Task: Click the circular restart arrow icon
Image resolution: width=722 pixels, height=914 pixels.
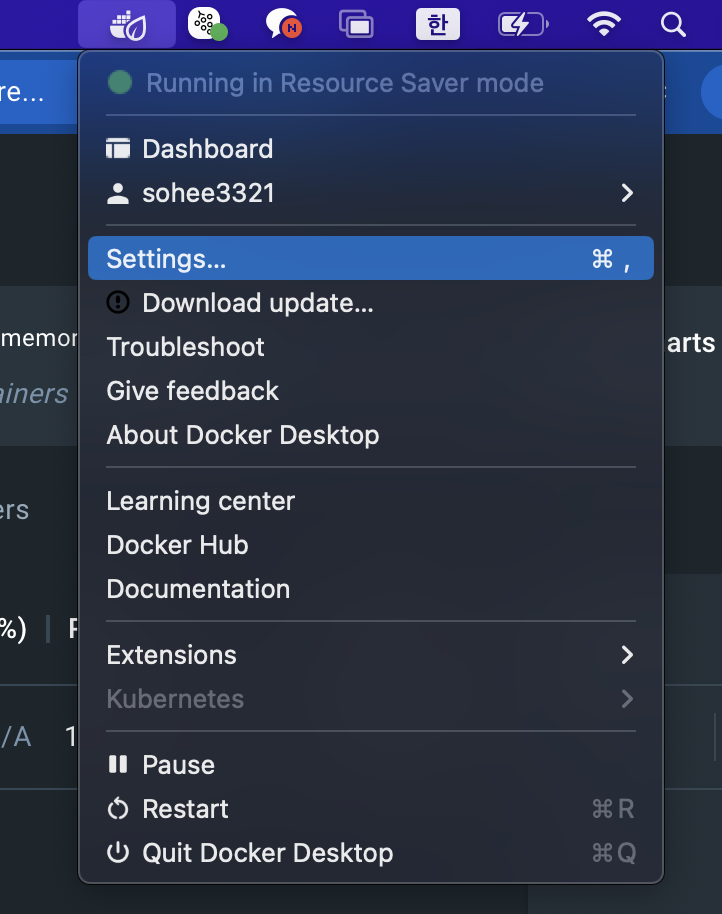Action: coord(118,808)
